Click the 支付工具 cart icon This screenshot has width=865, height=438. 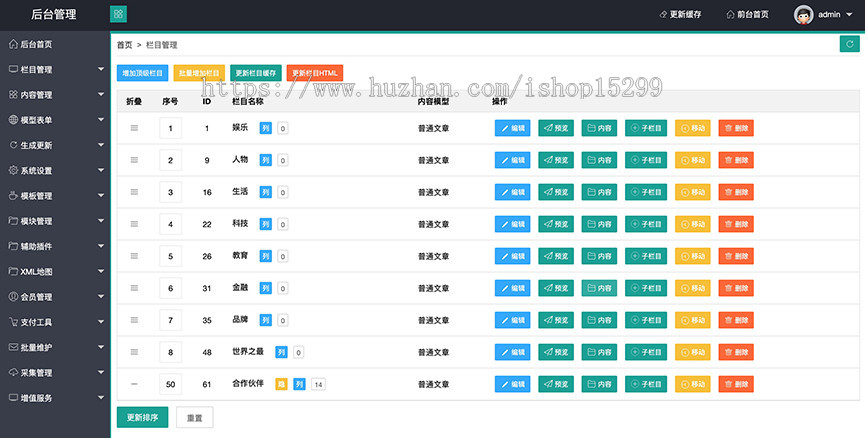pyautogui.click(x=13, y=322)
